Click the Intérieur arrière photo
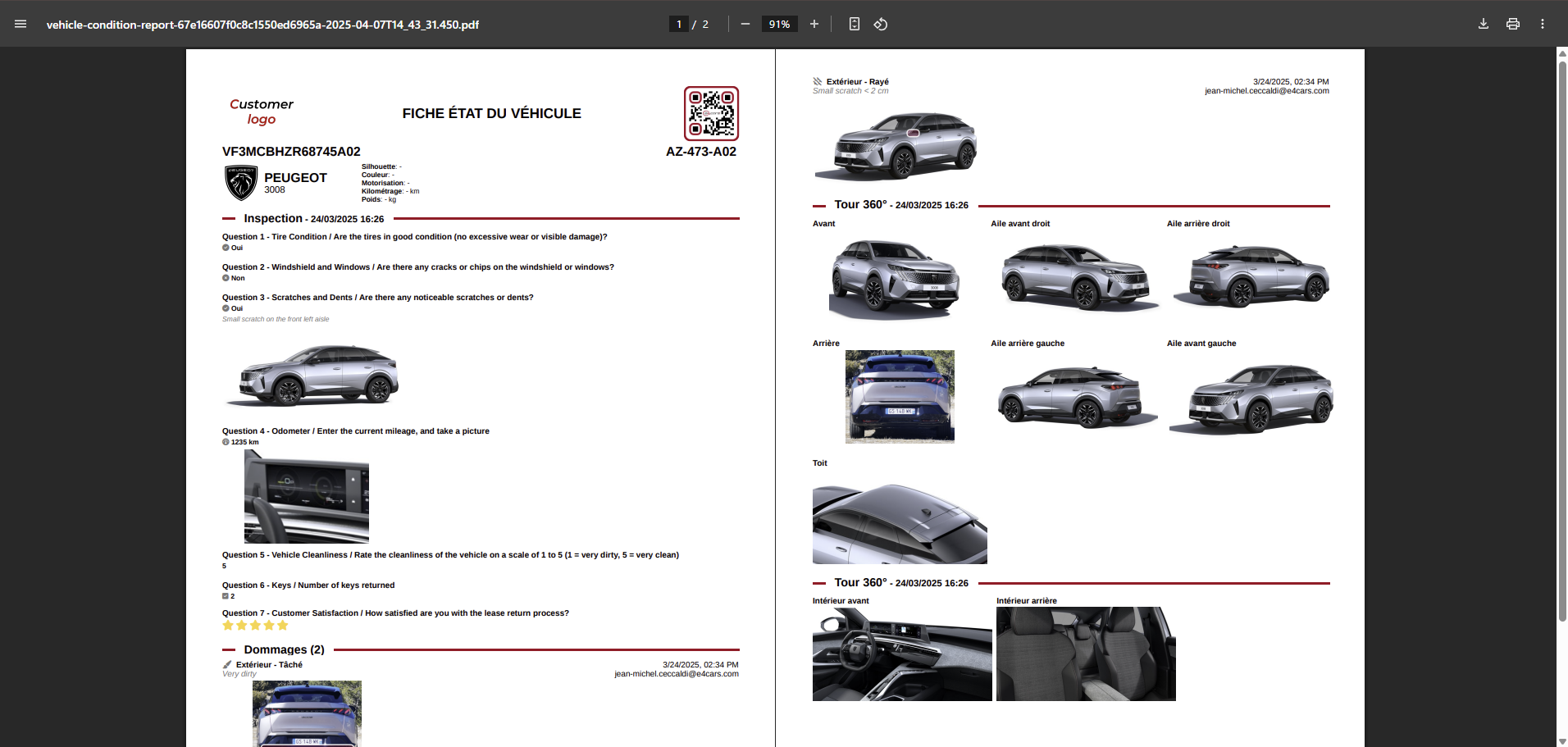 click(1086, 654)
